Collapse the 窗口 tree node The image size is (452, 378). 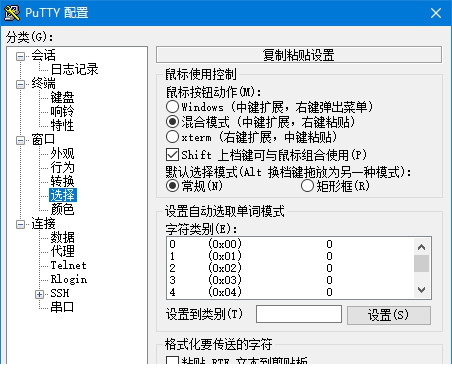[x=20, y=140]
